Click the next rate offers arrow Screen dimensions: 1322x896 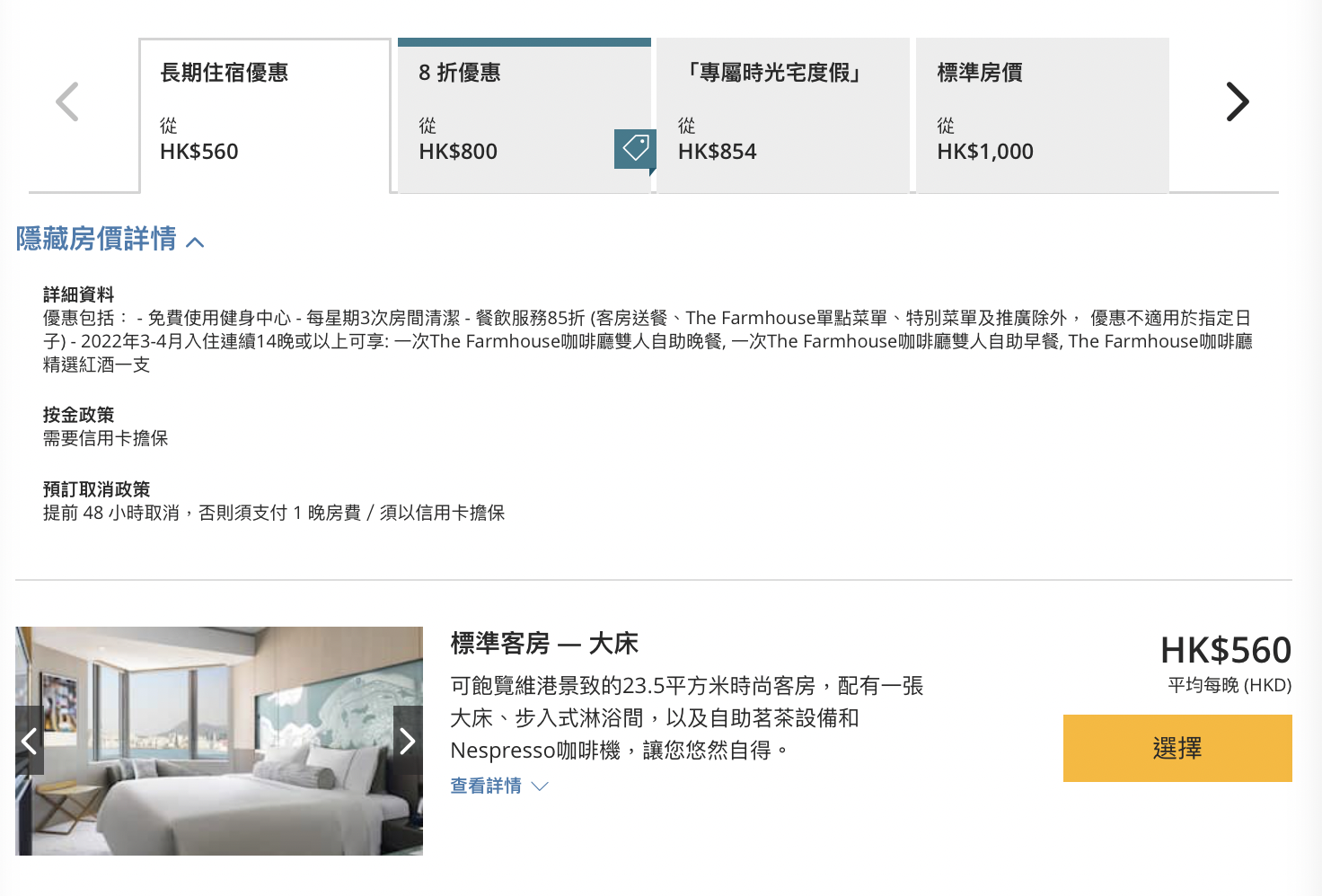[x=1238, y=101]
